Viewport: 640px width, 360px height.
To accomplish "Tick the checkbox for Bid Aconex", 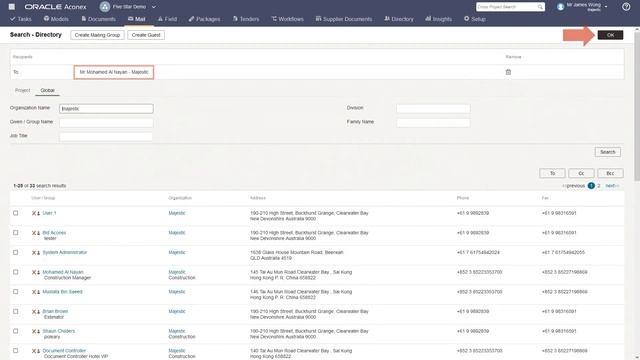I will (16, 233).
